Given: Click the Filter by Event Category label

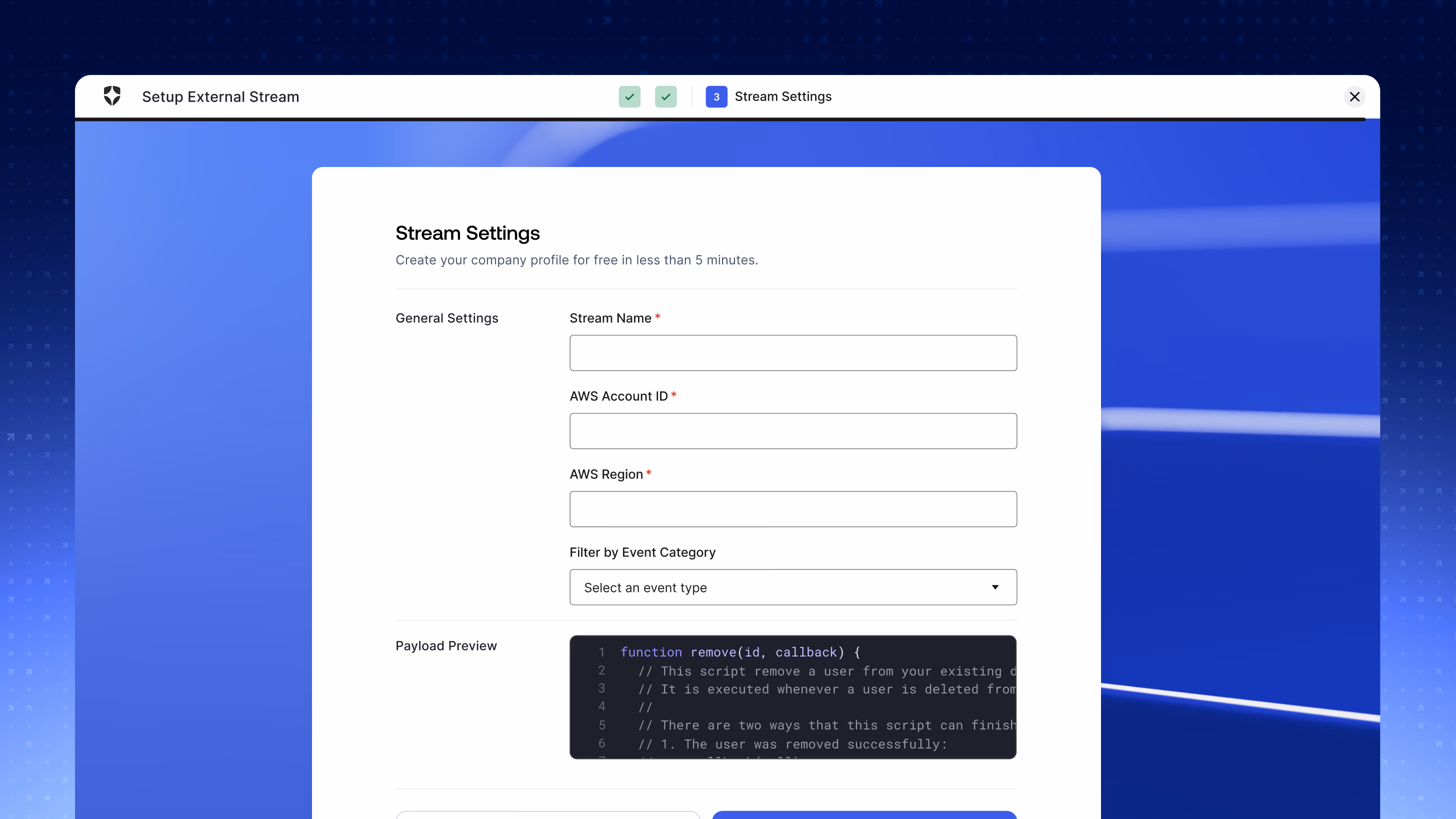Looking at the screenshot, I should click(x=642, y=552).
